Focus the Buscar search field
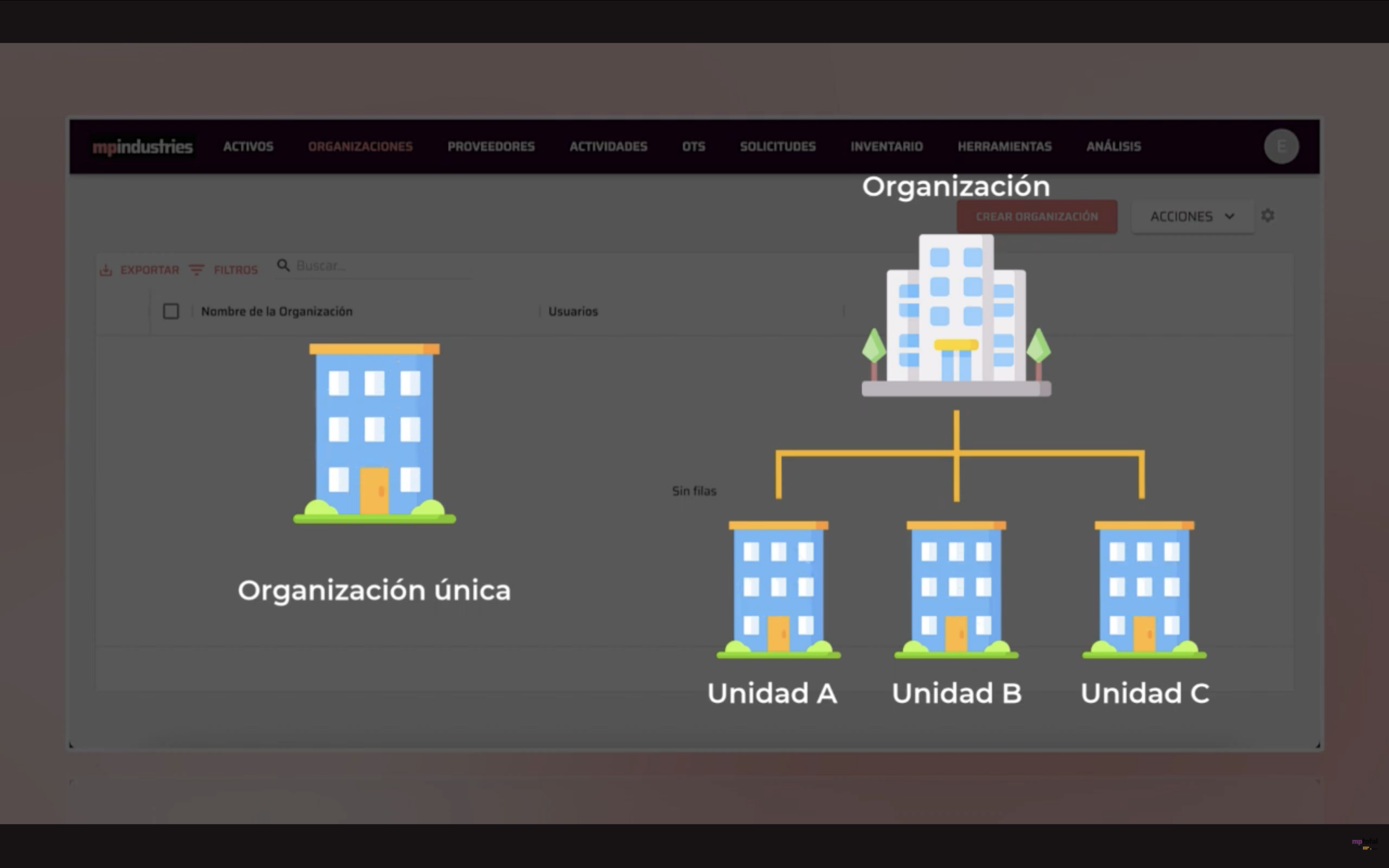Screen dimensions: 1389x868 (379, 266)
